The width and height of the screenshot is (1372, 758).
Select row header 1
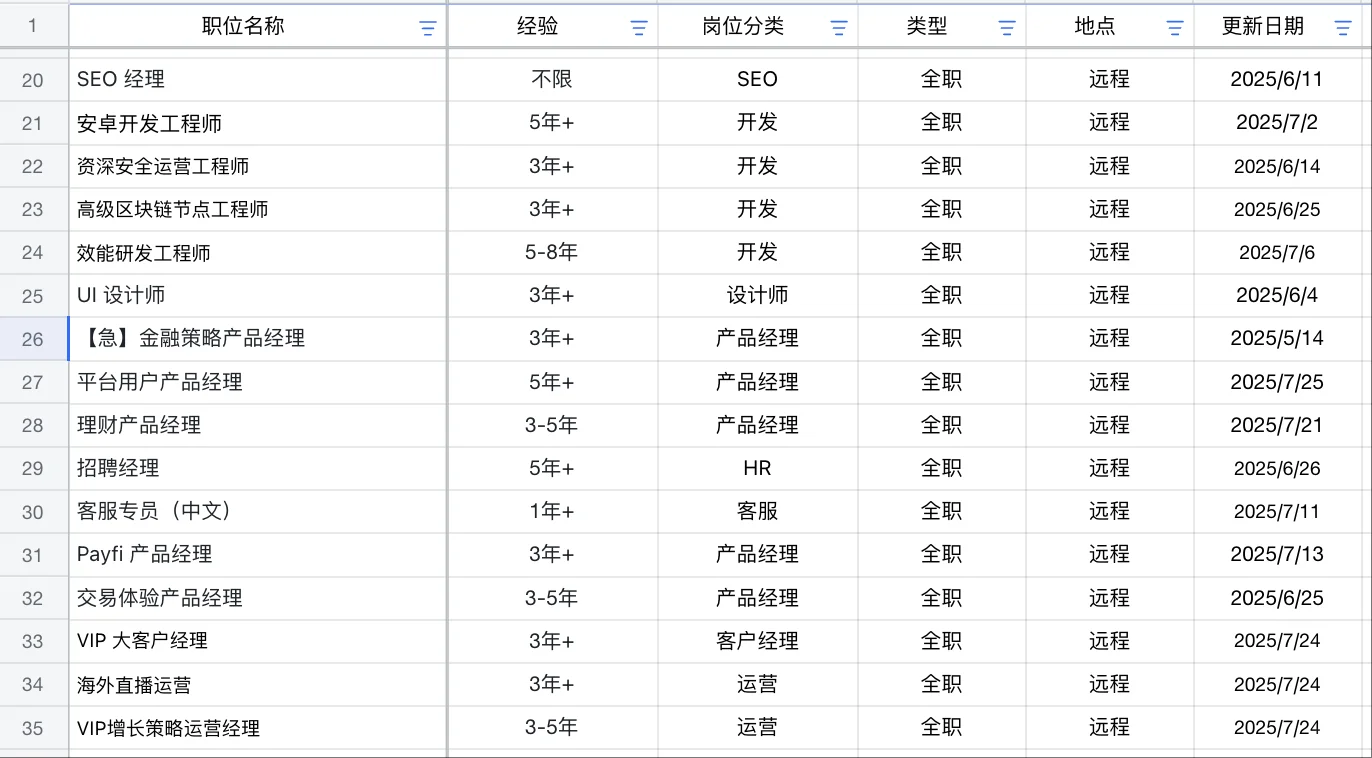click(33, 26)
